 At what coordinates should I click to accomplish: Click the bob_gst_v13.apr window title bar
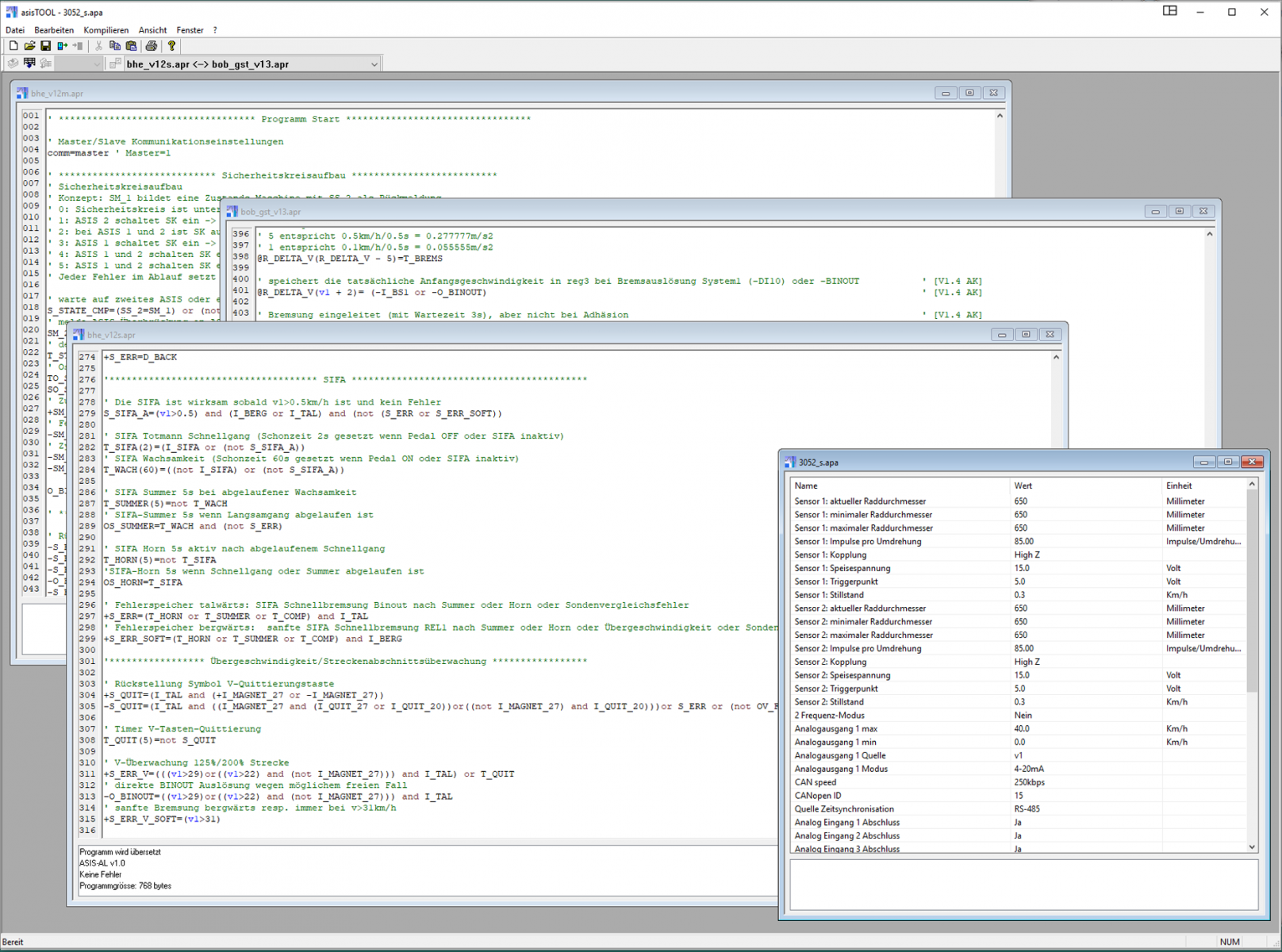(x=635, y=212)
